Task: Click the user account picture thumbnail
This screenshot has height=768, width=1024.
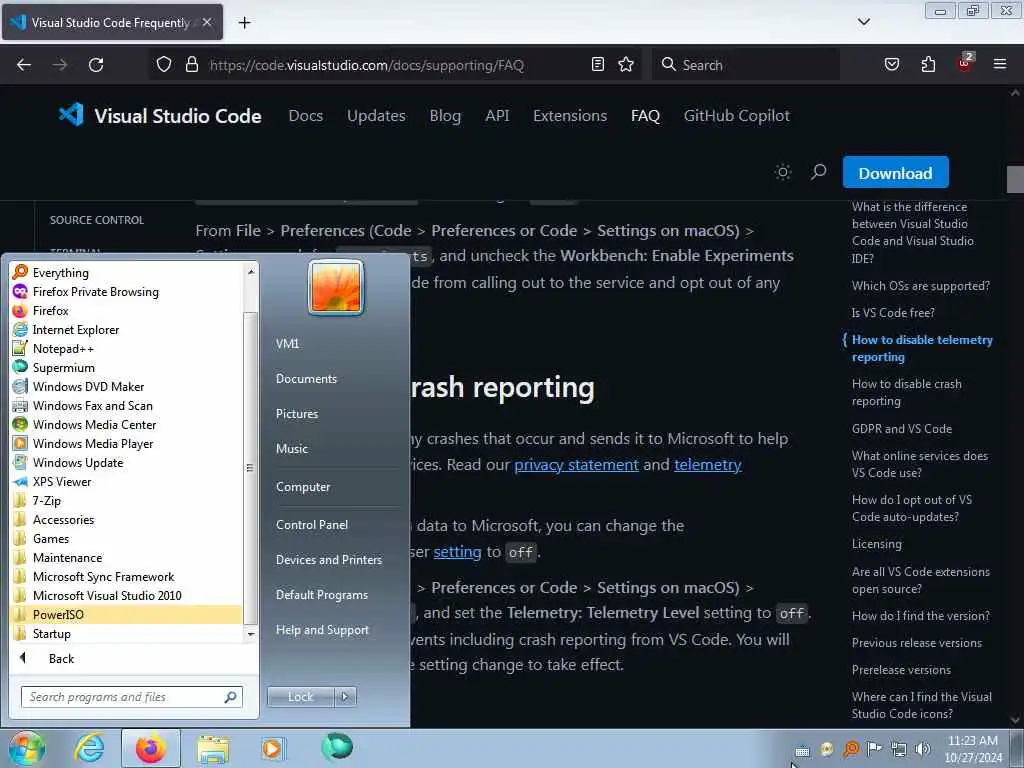Action: pyautogui.click(x=336, y=287)
